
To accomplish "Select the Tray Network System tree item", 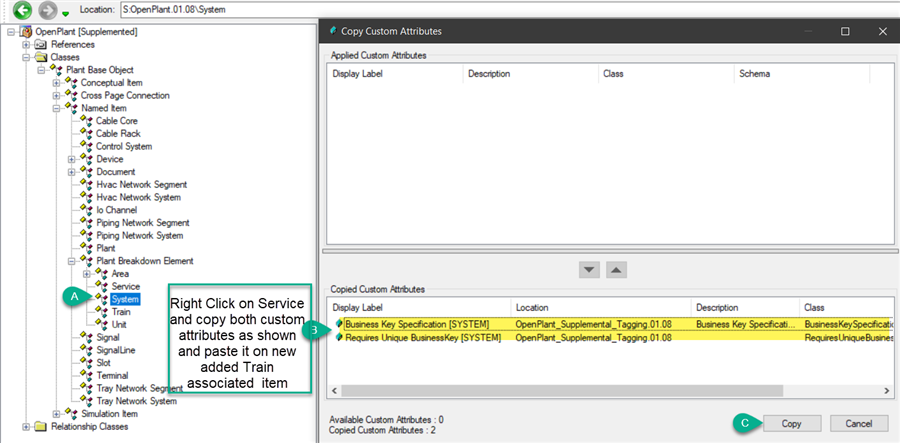I will click(x=136, y=401).
